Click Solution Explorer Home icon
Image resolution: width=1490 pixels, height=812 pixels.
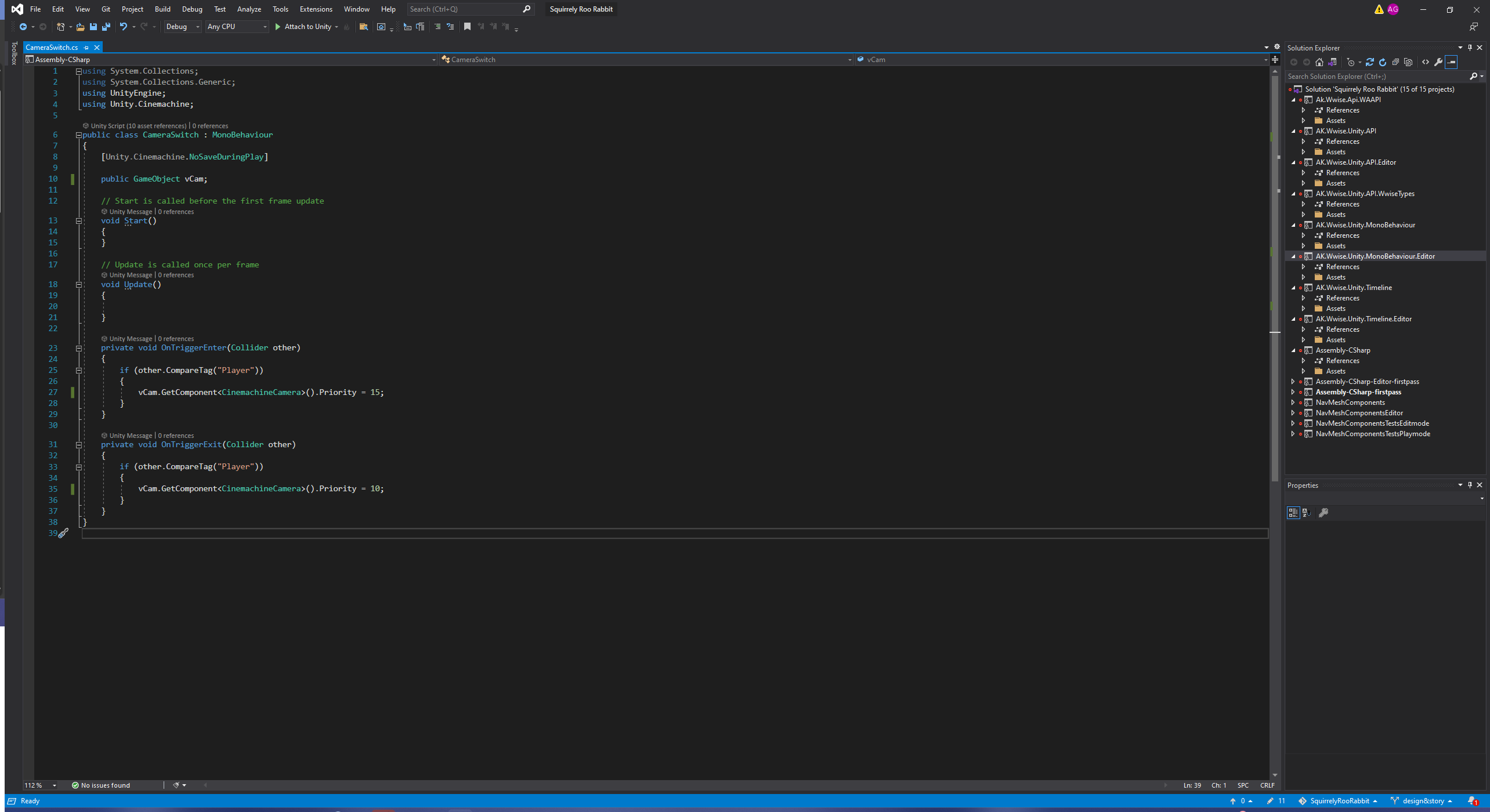1319,62
